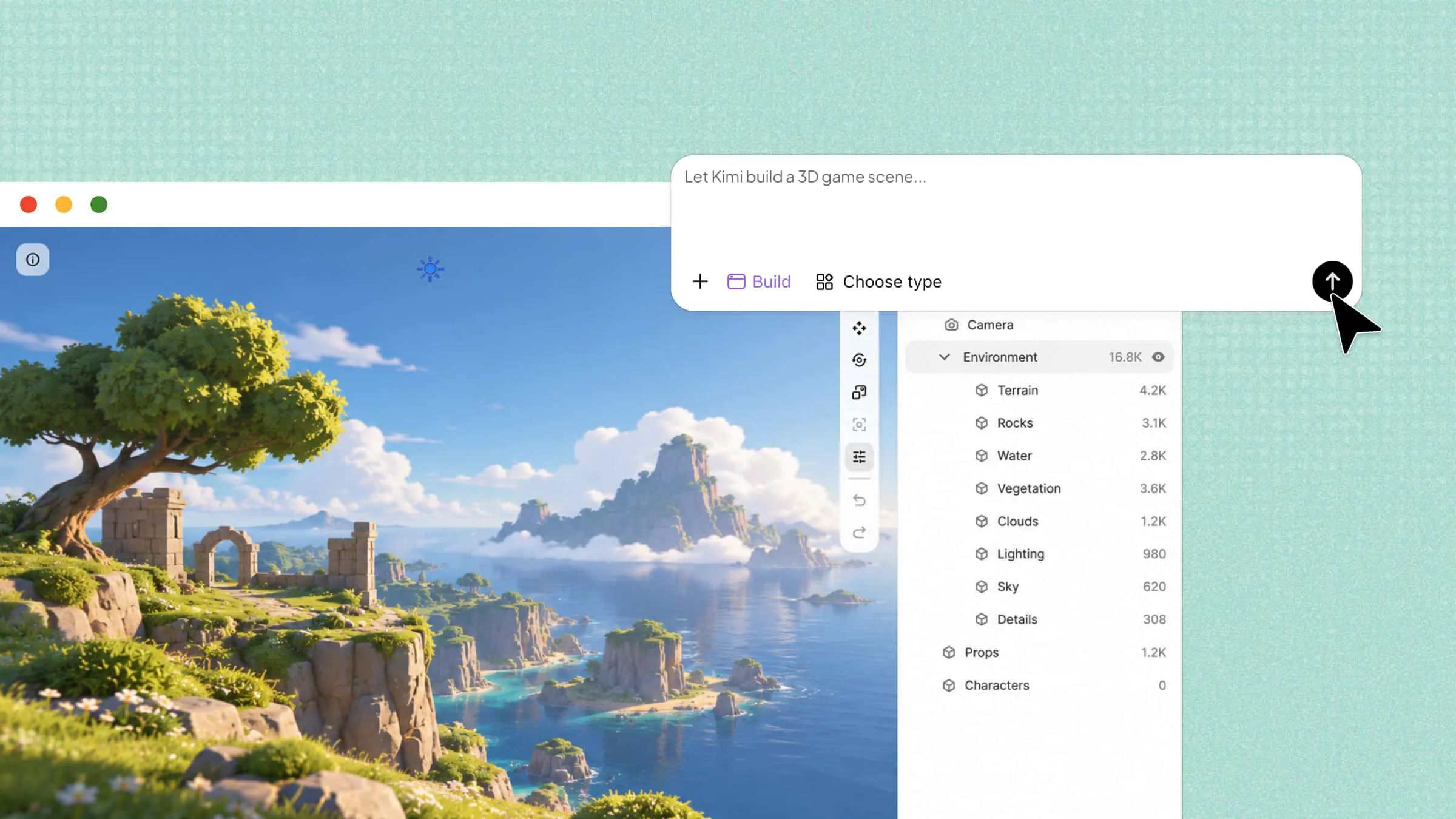This screenshot has width=1456, height=819.
Task: Select the Terrain item
Action: pyautogui.click(x=1039, y=390)
